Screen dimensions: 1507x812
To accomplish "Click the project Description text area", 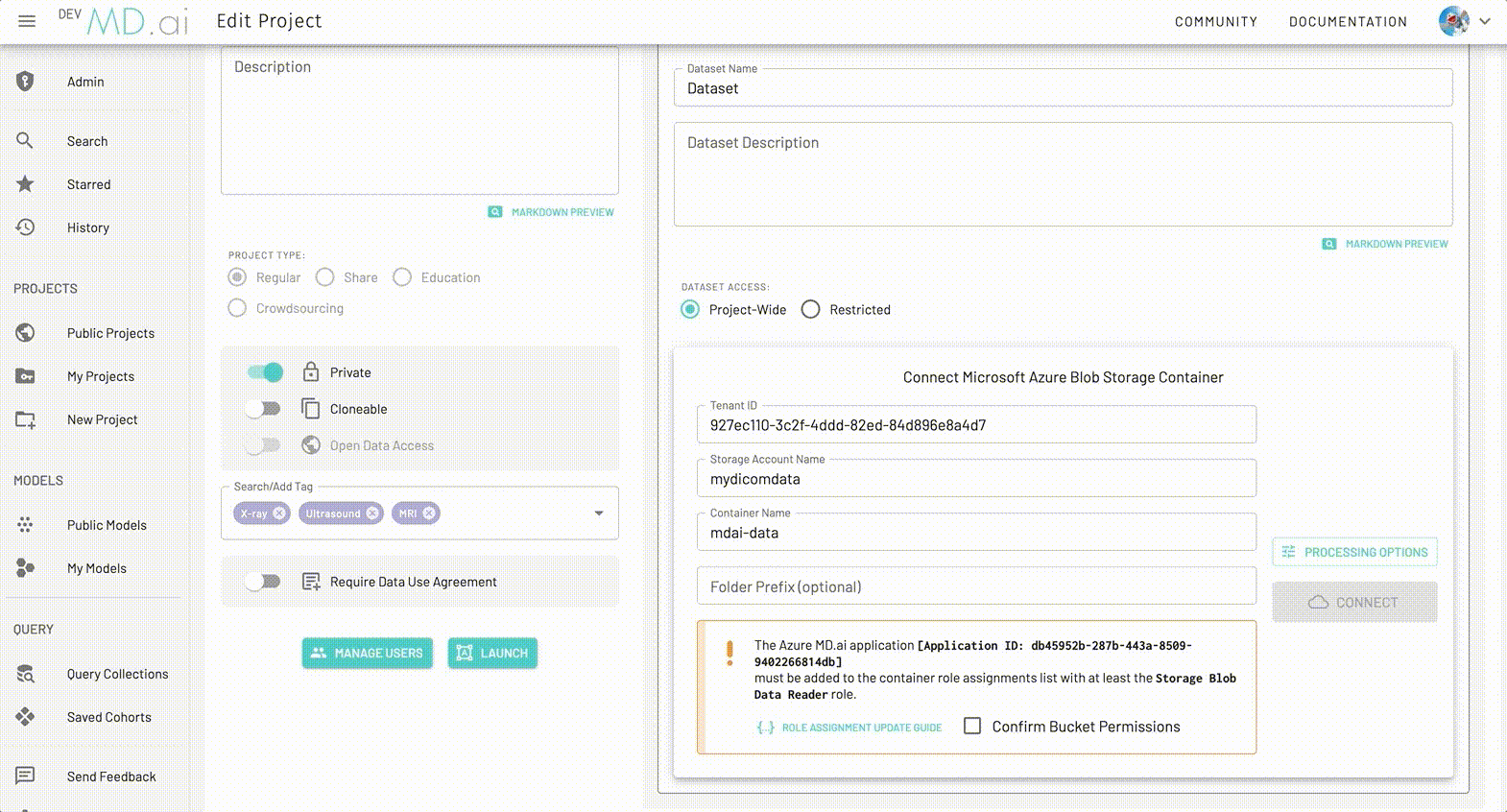I will (419, 121).
